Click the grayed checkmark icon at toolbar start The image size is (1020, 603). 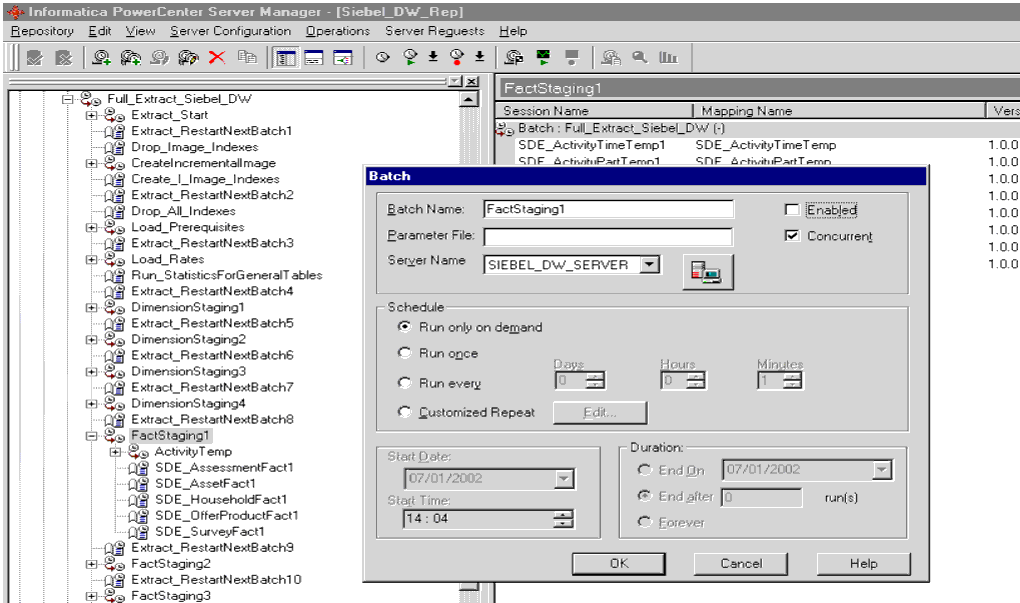click(x=34, y=58)
